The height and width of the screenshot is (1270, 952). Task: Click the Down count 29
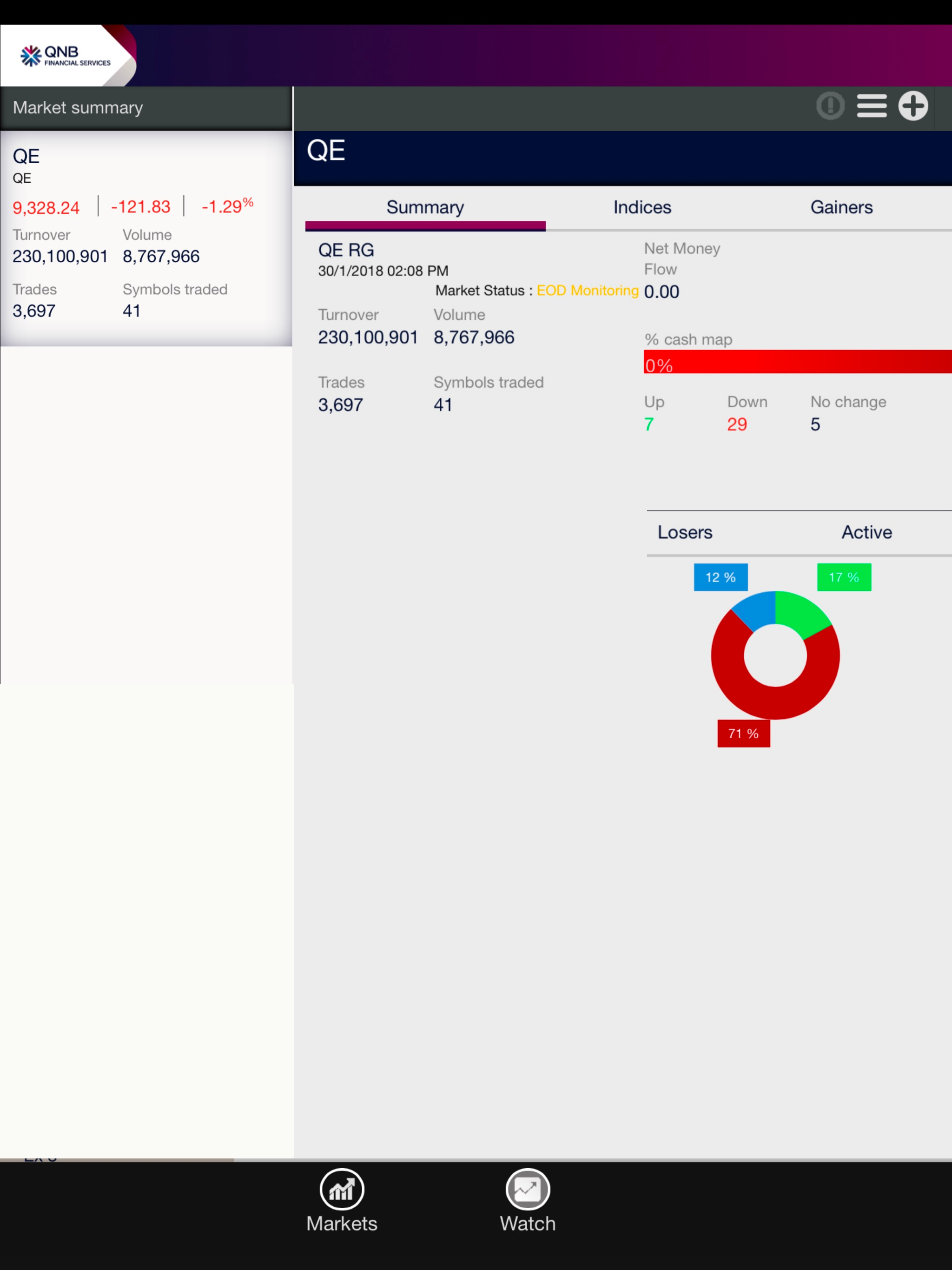737,424
